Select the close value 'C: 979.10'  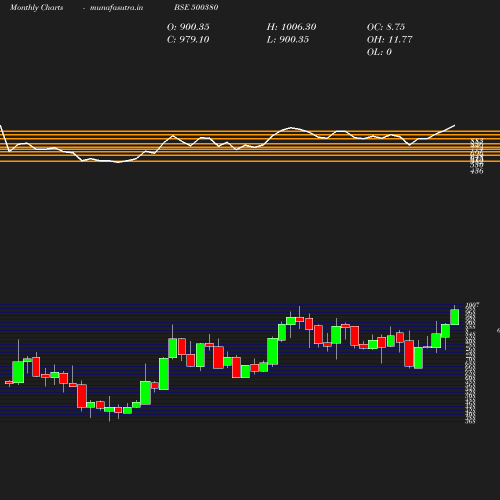click(188, 40)
